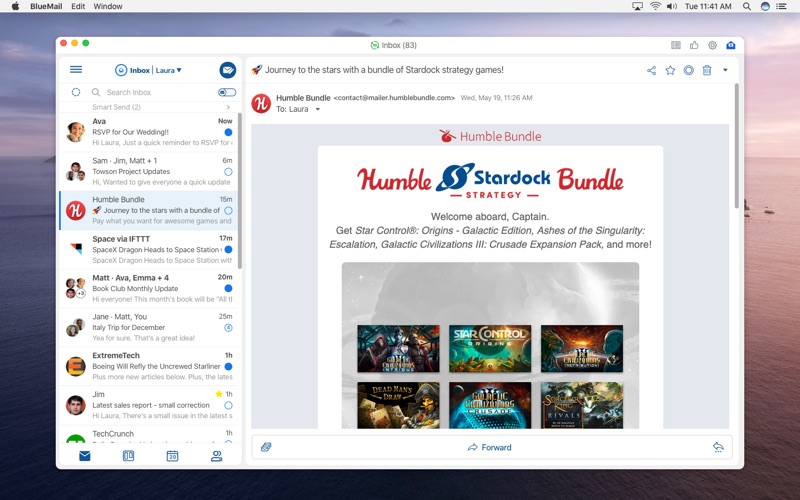Open the tasks board icon at bottom
Screen dimensions: 800x500
129,456
